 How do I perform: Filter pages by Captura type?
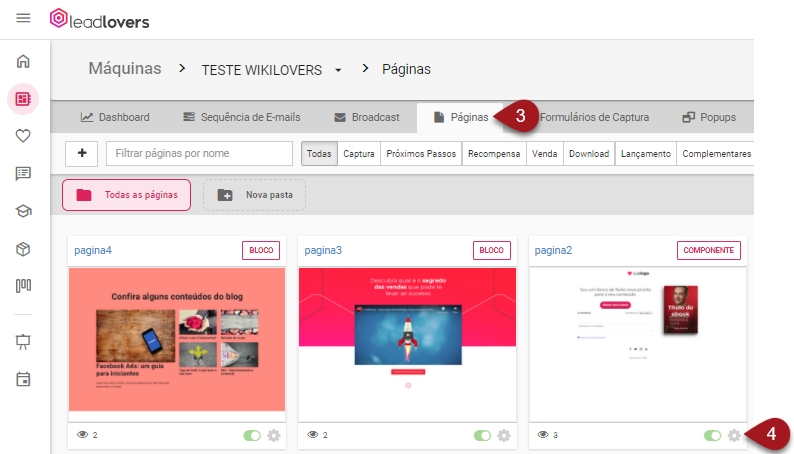coord(359,154)
